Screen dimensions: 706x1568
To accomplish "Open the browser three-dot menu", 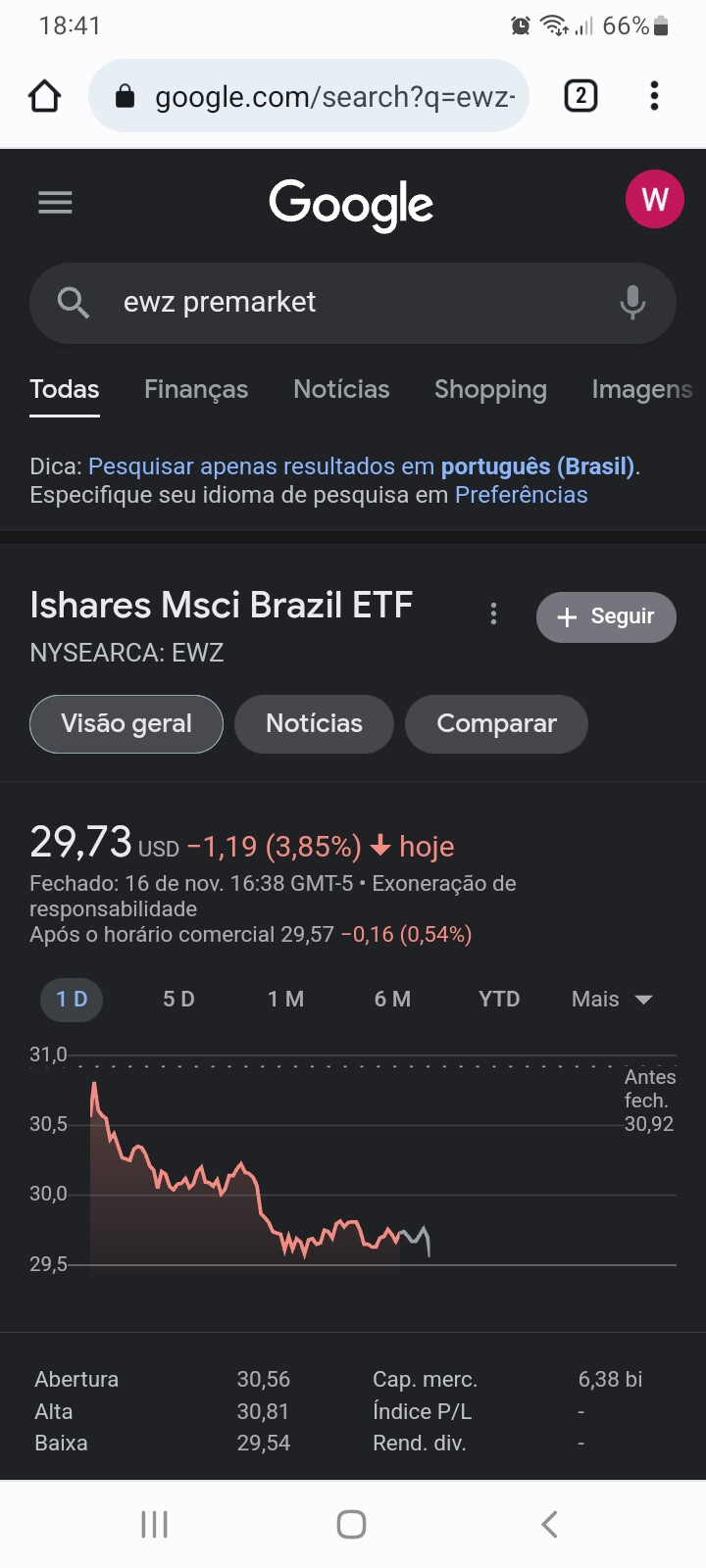I will [654, 96].
